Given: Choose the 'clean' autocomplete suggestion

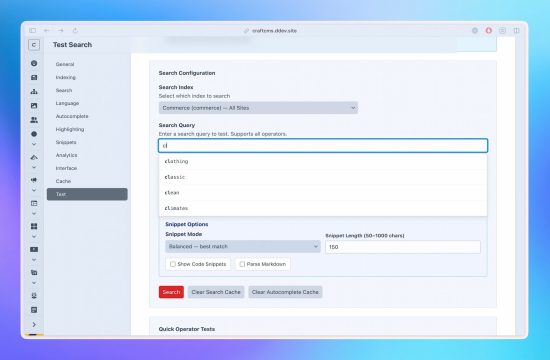Looking at the screenshot, I should (323, 193).
